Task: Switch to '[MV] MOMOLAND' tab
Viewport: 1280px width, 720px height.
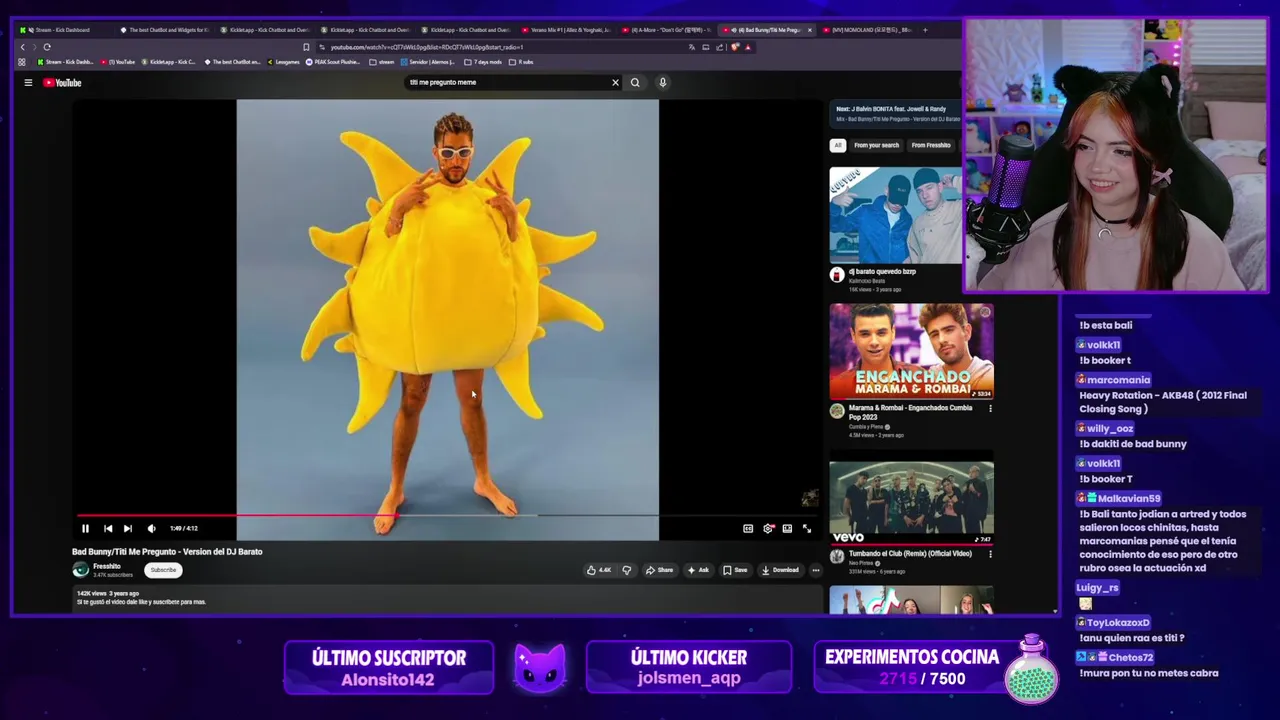Action: (867, 30)
